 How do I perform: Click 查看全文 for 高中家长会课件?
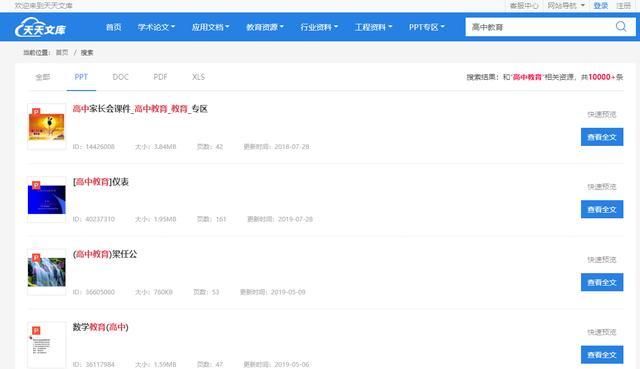(x=602, y=137)
